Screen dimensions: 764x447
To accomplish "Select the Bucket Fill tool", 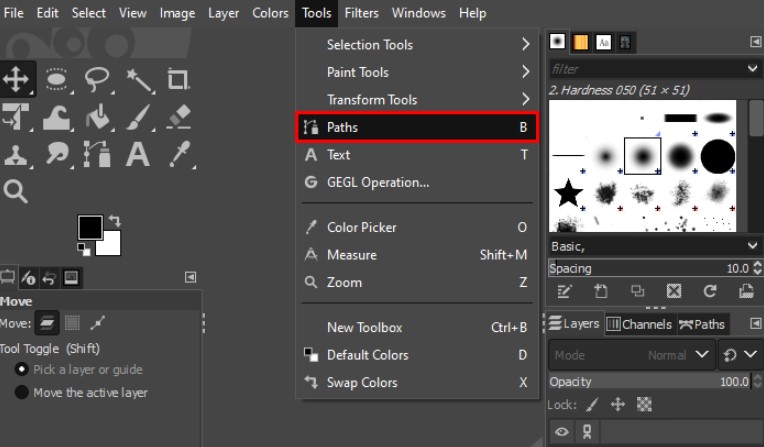I will pyautogui.click(x=97, y=116).
